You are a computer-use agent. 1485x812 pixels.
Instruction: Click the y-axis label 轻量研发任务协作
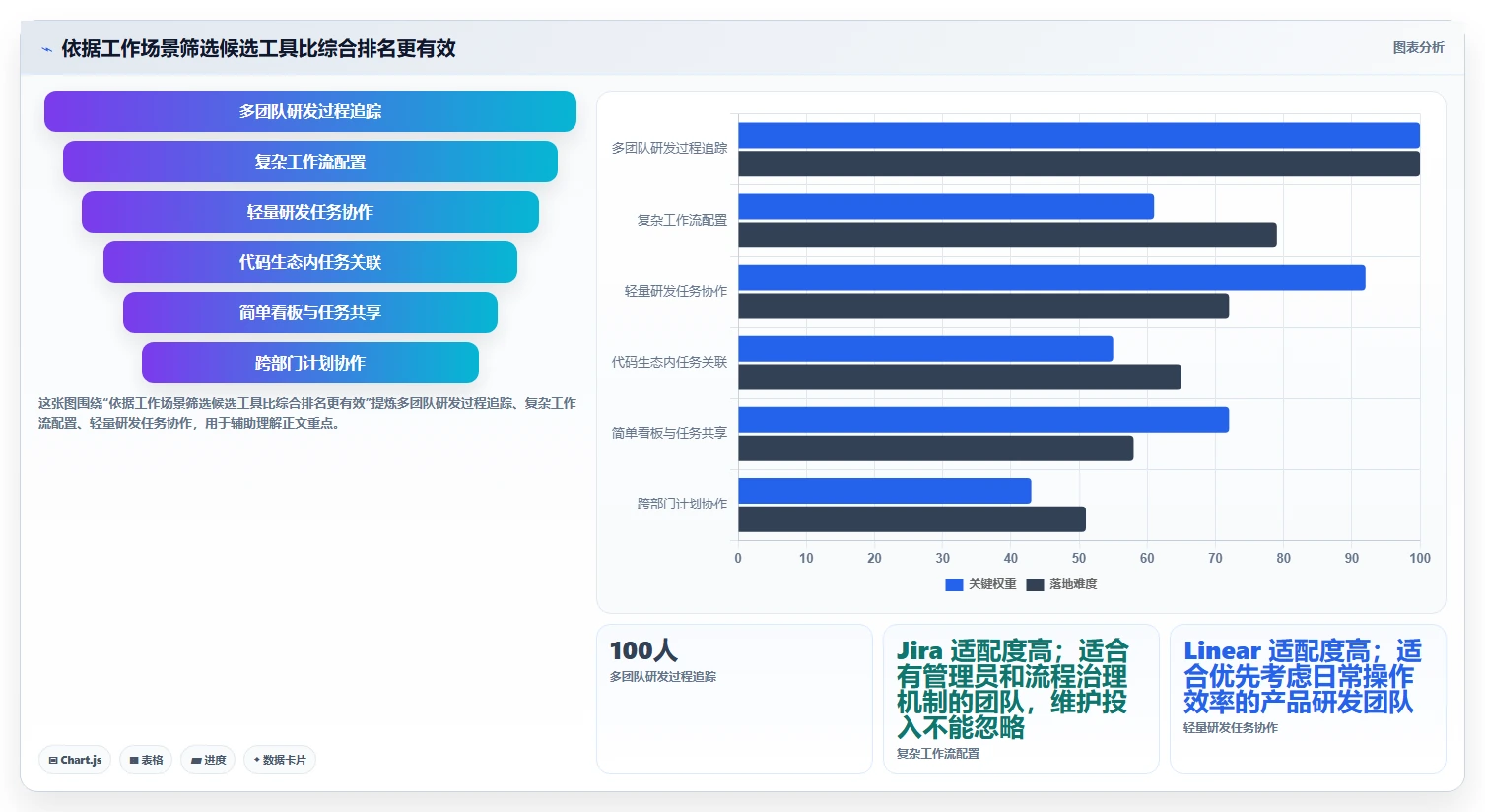click(676, 291)
